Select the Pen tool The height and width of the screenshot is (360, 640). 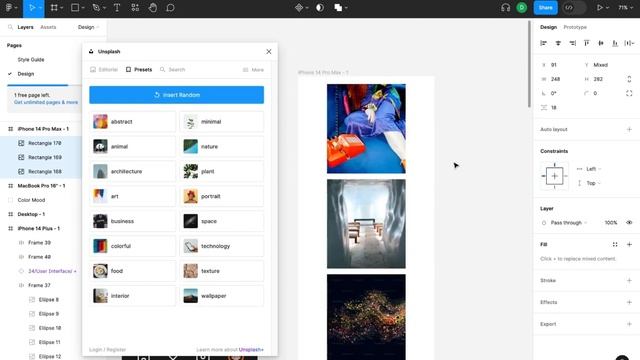pos(96,8)
